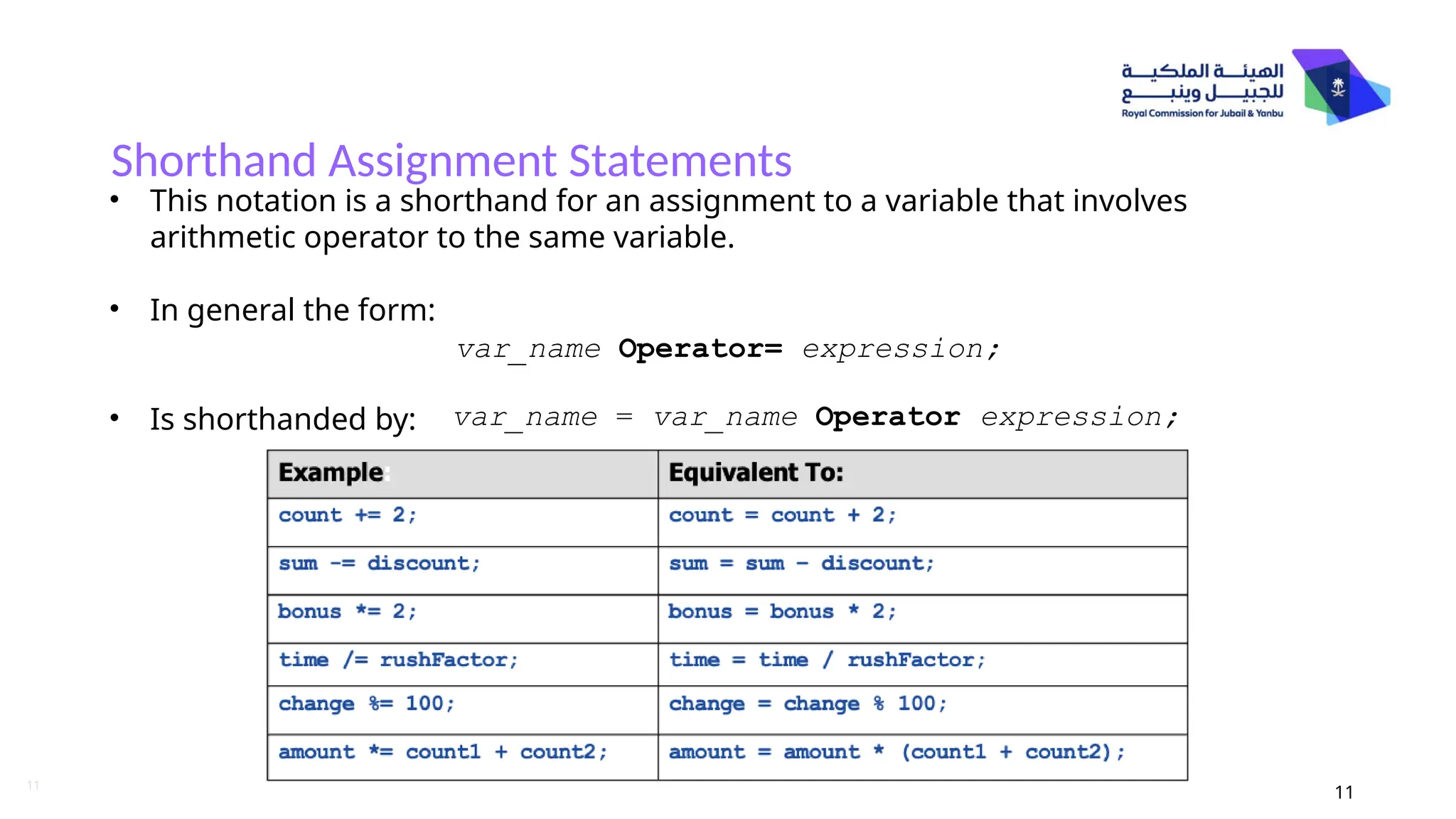Click the 'amount *= count1 + count2;' cell
This screenshot has width=1456, height=819.
(463, 757)
